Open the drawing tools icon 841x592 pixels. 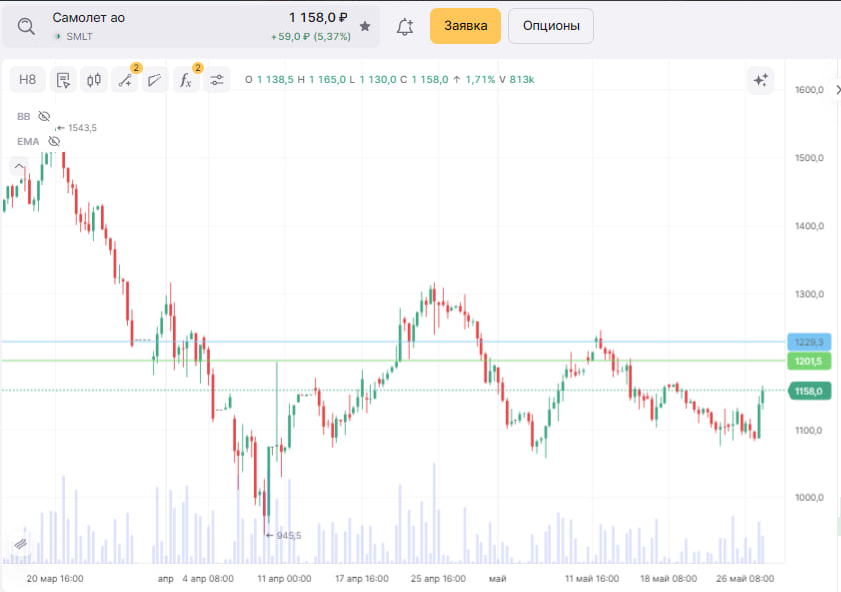[125, 80]
